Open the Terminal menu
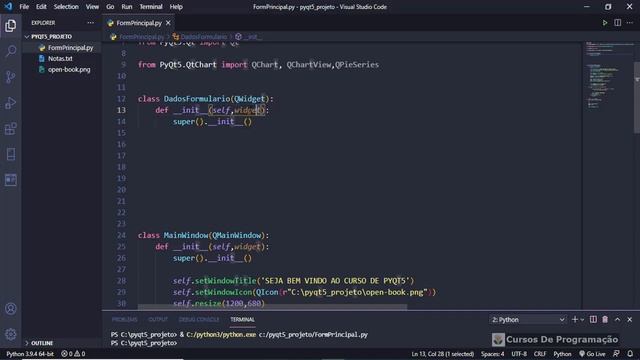This screenshot has height=360, width=640. click(151, 7)
